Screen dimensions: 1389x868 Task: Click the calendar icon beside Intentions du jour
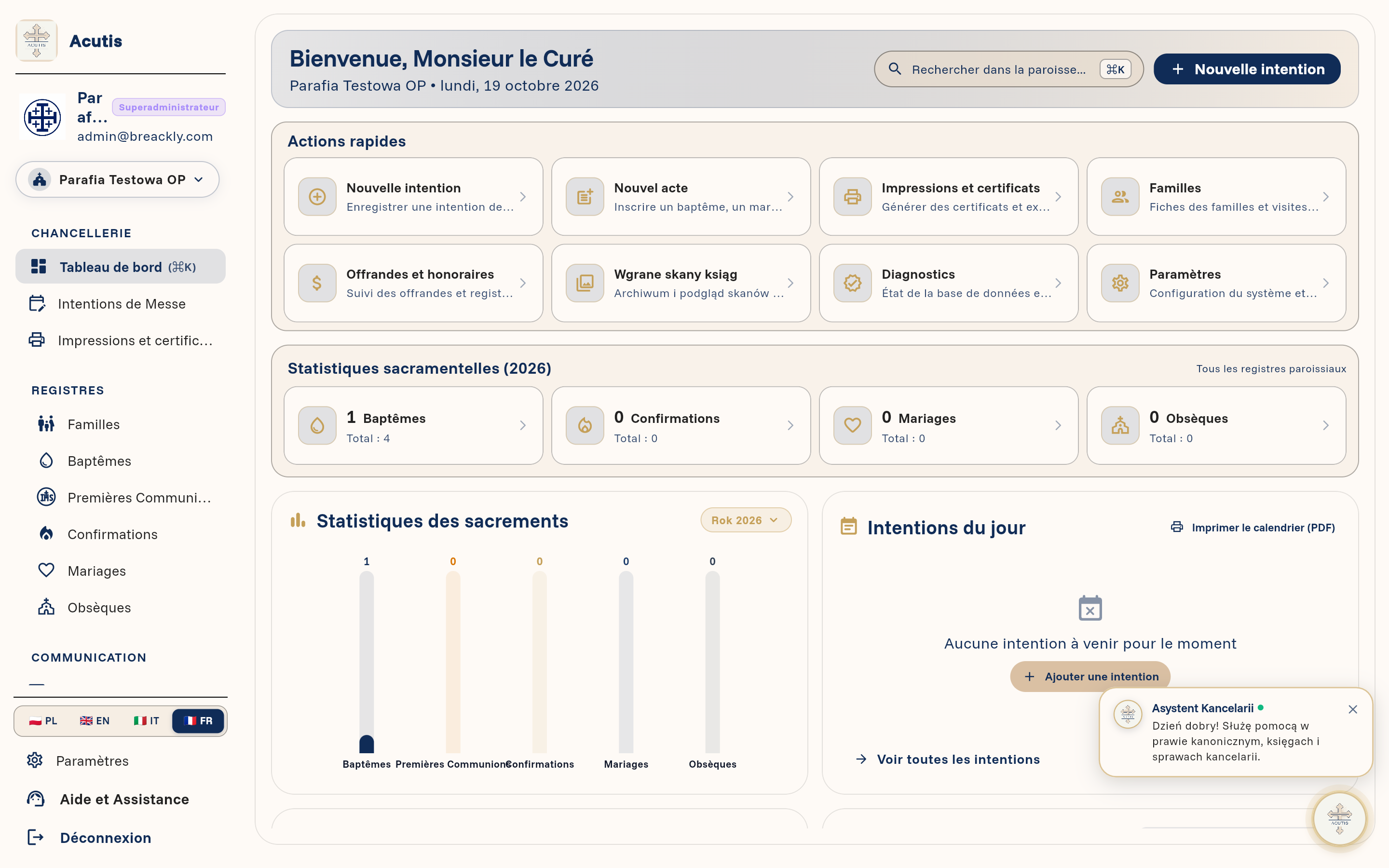pyautogui.click(x=848, y=527)
